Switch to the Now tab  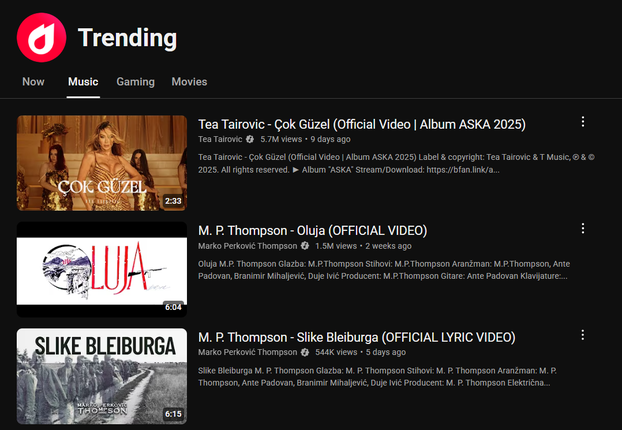[x=33, y=82]
